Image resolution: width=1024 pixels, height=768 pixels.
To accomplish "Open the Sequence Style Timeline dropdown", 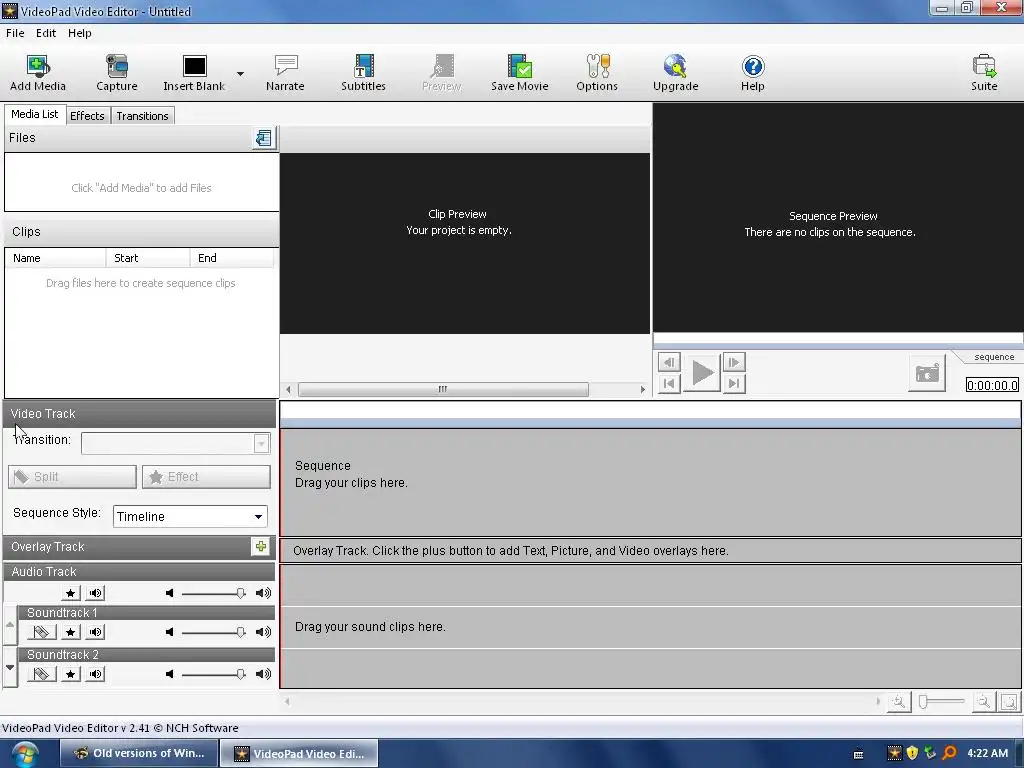I will tap(259, 517).
